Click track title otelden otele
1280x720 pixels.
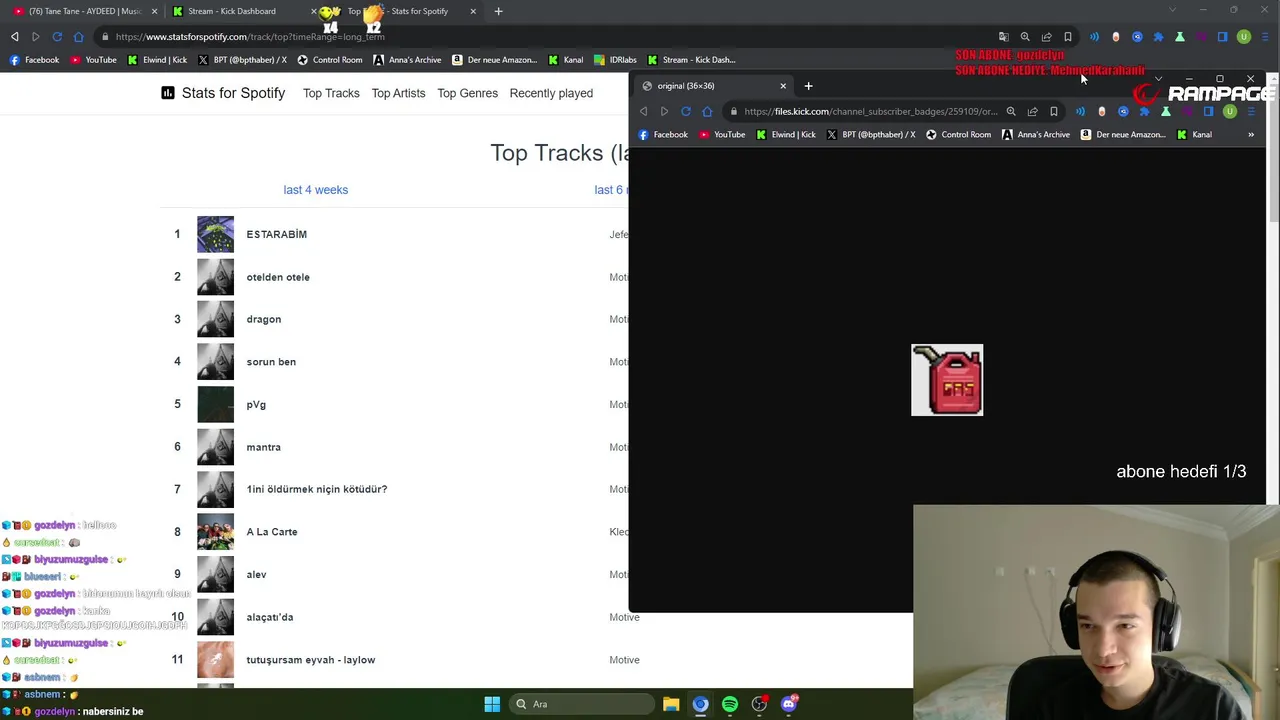point(278,277)
